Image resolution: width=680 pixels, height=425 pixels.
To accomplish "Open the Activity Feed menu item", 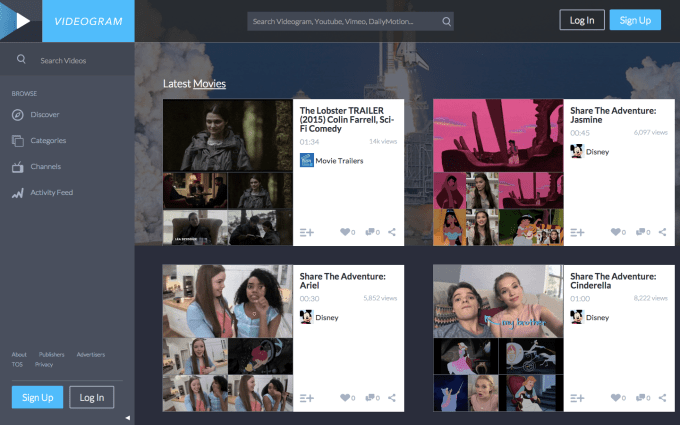I will (x=52, y=193).
